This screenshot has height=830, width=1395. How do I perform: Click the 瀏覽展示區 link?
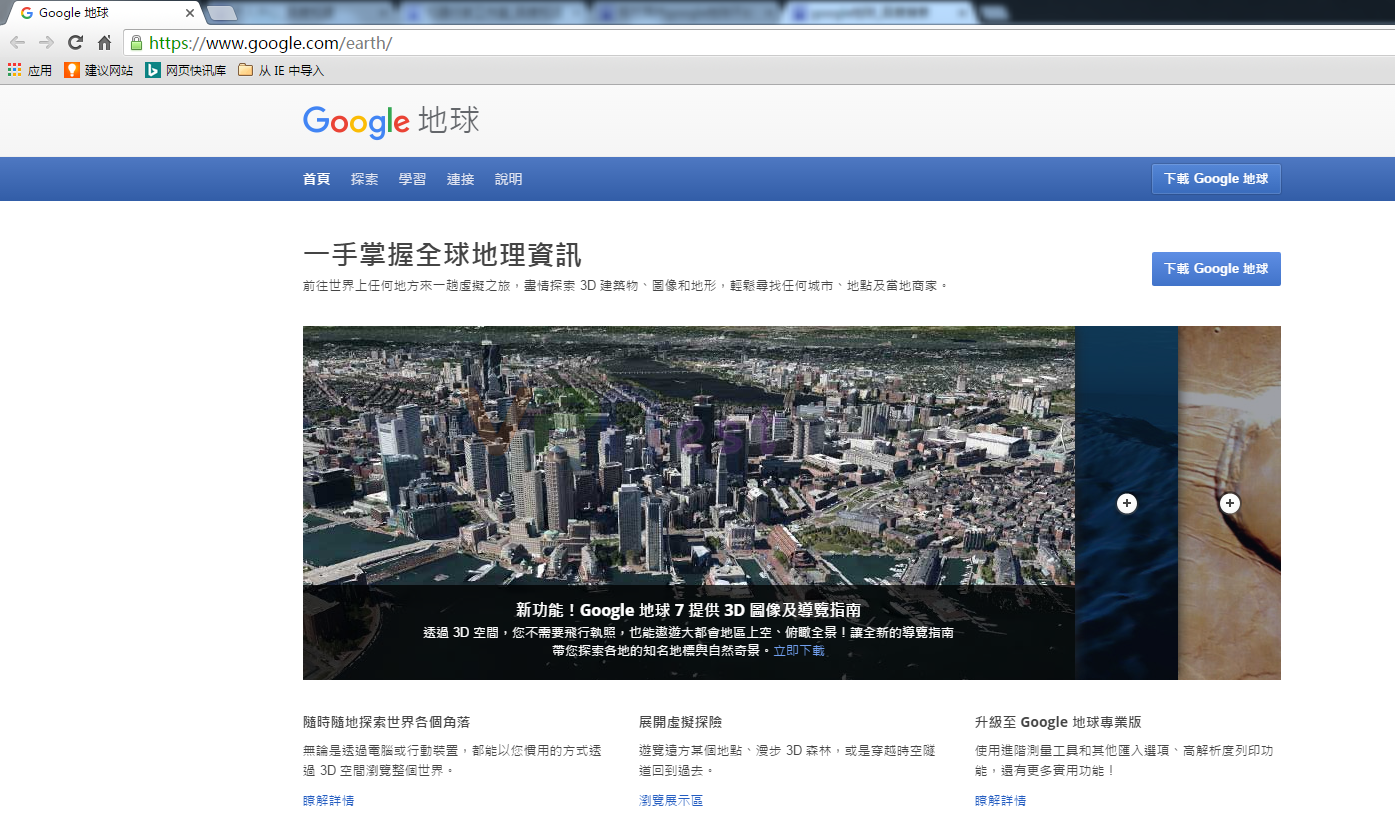tap(671, 801)
